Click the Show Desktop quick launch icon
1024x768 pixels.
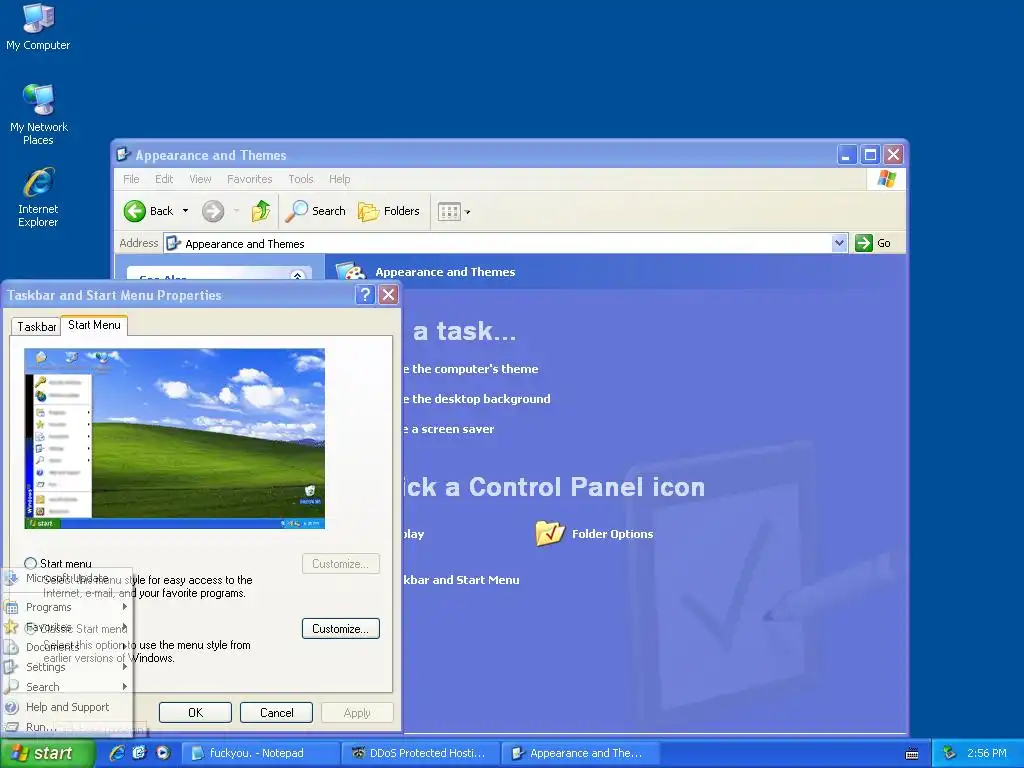pyautogui.click(x=139, y=753)
